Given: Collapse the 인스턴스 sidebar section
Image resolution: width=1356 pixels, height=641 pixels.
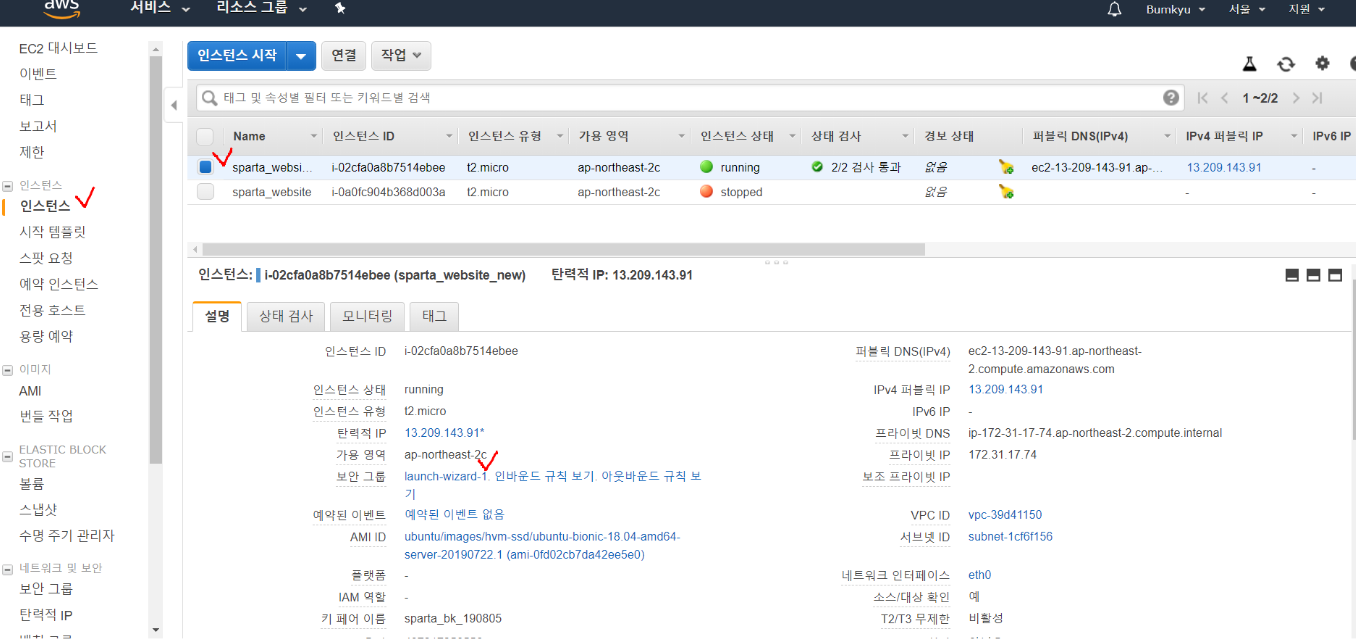Looking at the screenshot, I should pyautogui.click(x=8, y=185).
